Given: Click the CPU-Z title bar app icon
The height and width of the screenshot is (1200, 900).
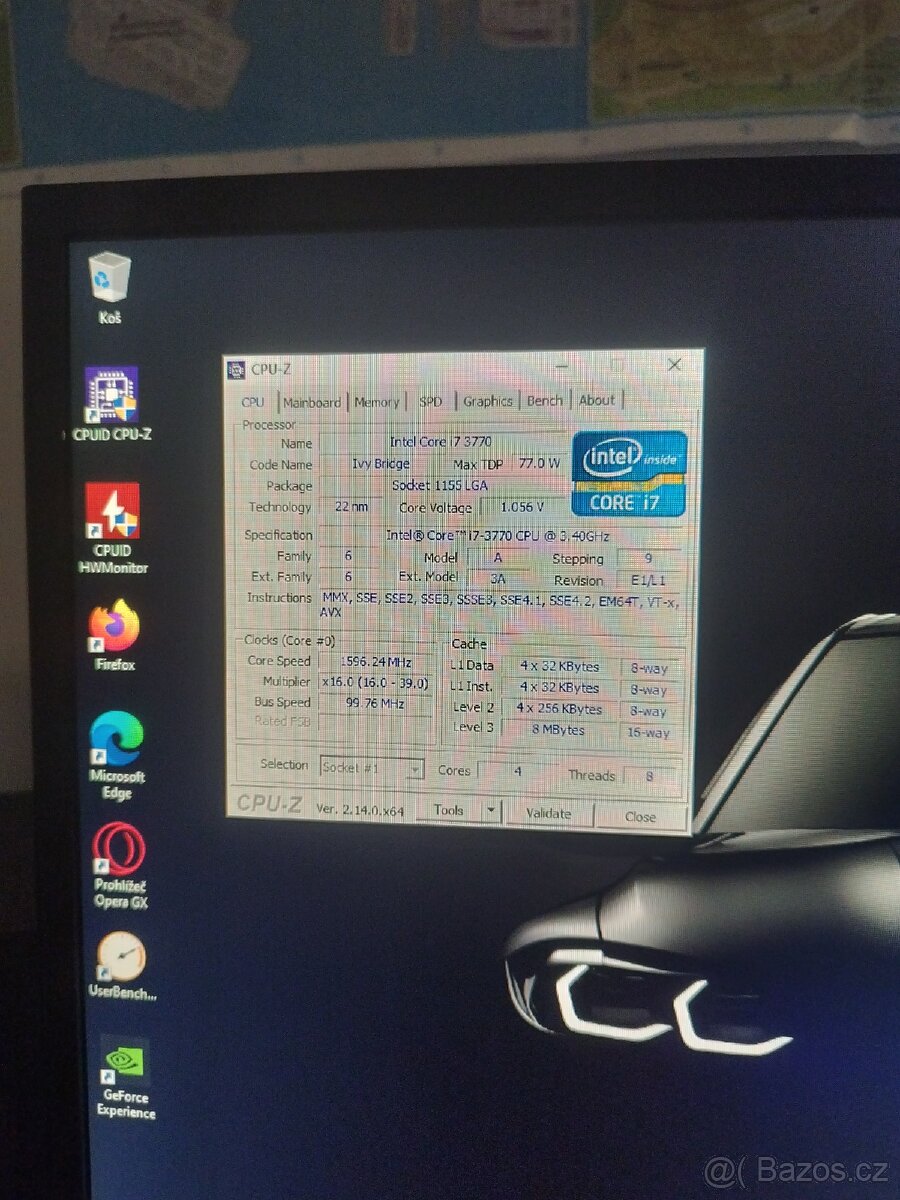Looking at the screenshot, I should (236, 369).
